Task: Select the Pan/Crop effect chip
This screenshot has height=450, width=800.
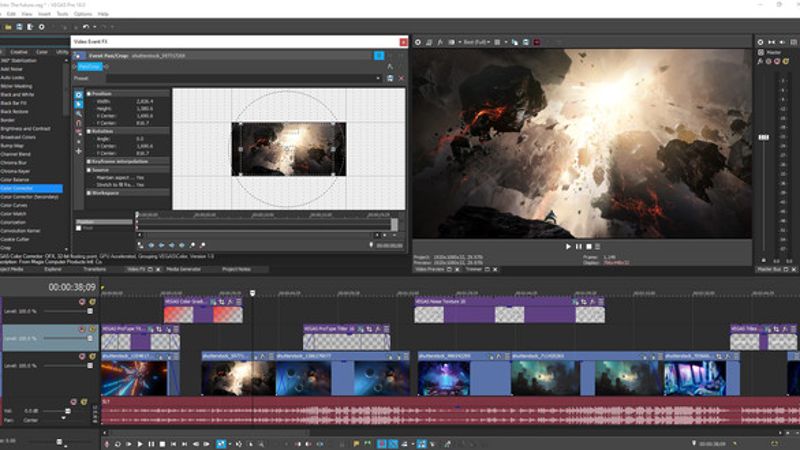Action: [89, 67]
